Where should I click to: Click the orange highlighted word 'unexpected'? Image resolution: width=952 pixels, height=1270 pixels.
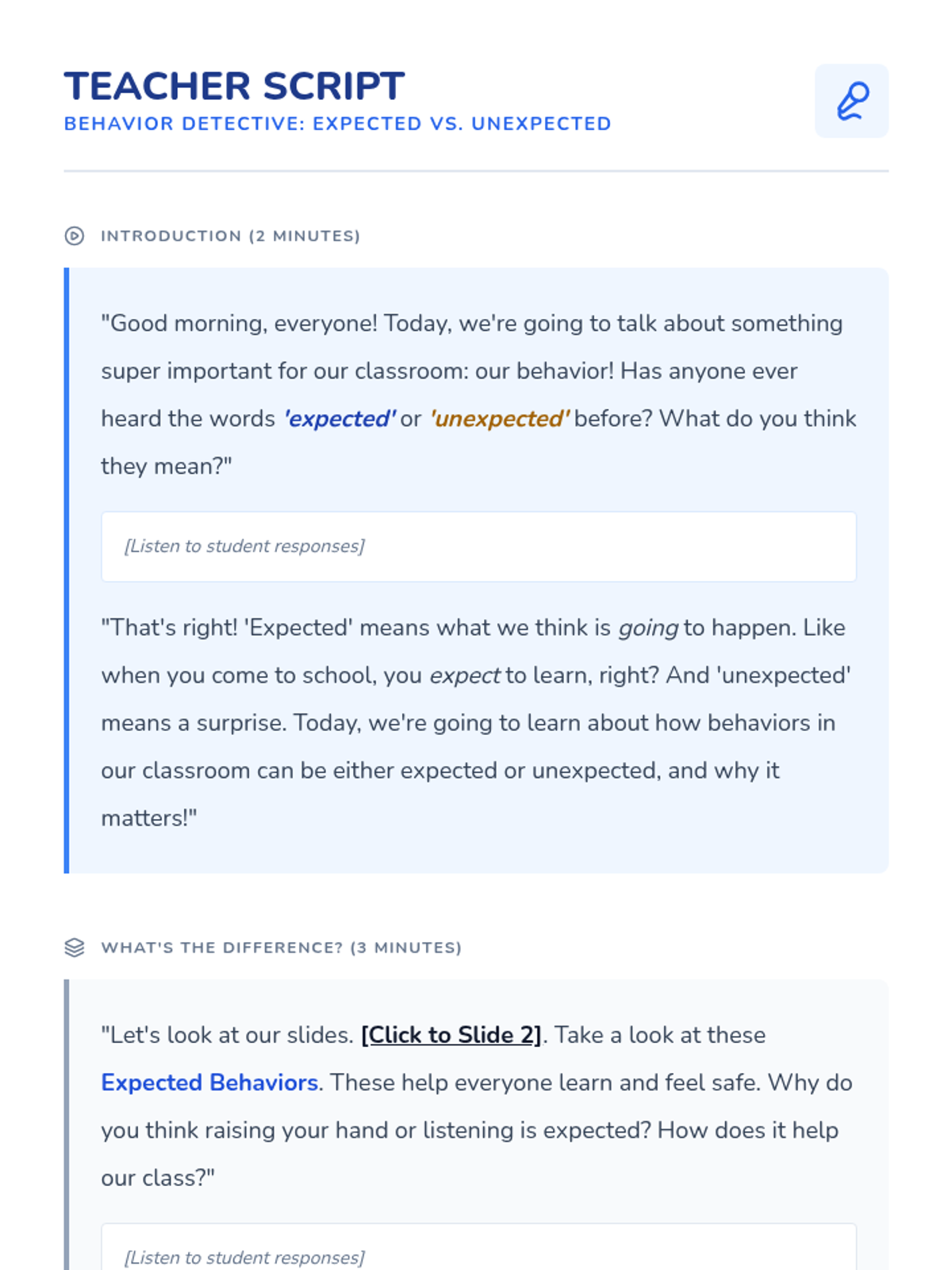[x=499, y=419]
